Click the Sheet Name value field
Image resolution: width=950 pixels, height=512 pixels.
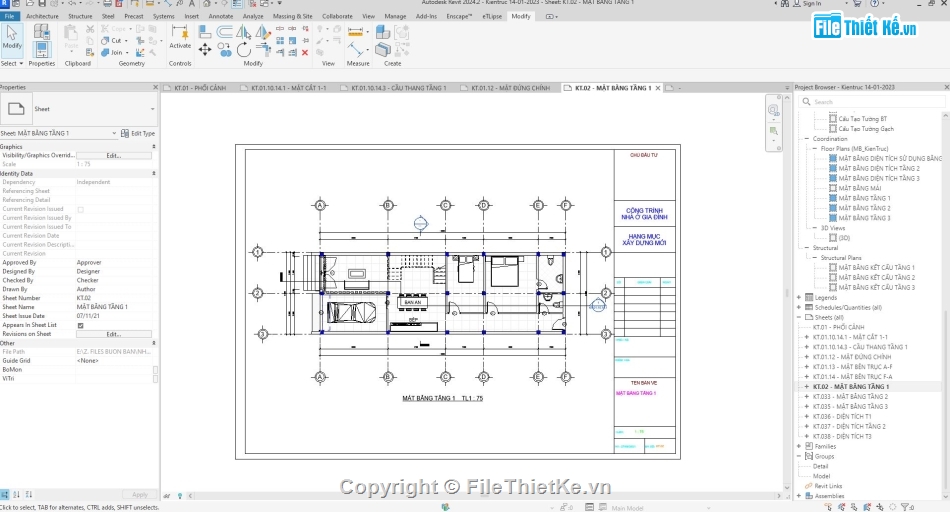click(x=114, y=307)
